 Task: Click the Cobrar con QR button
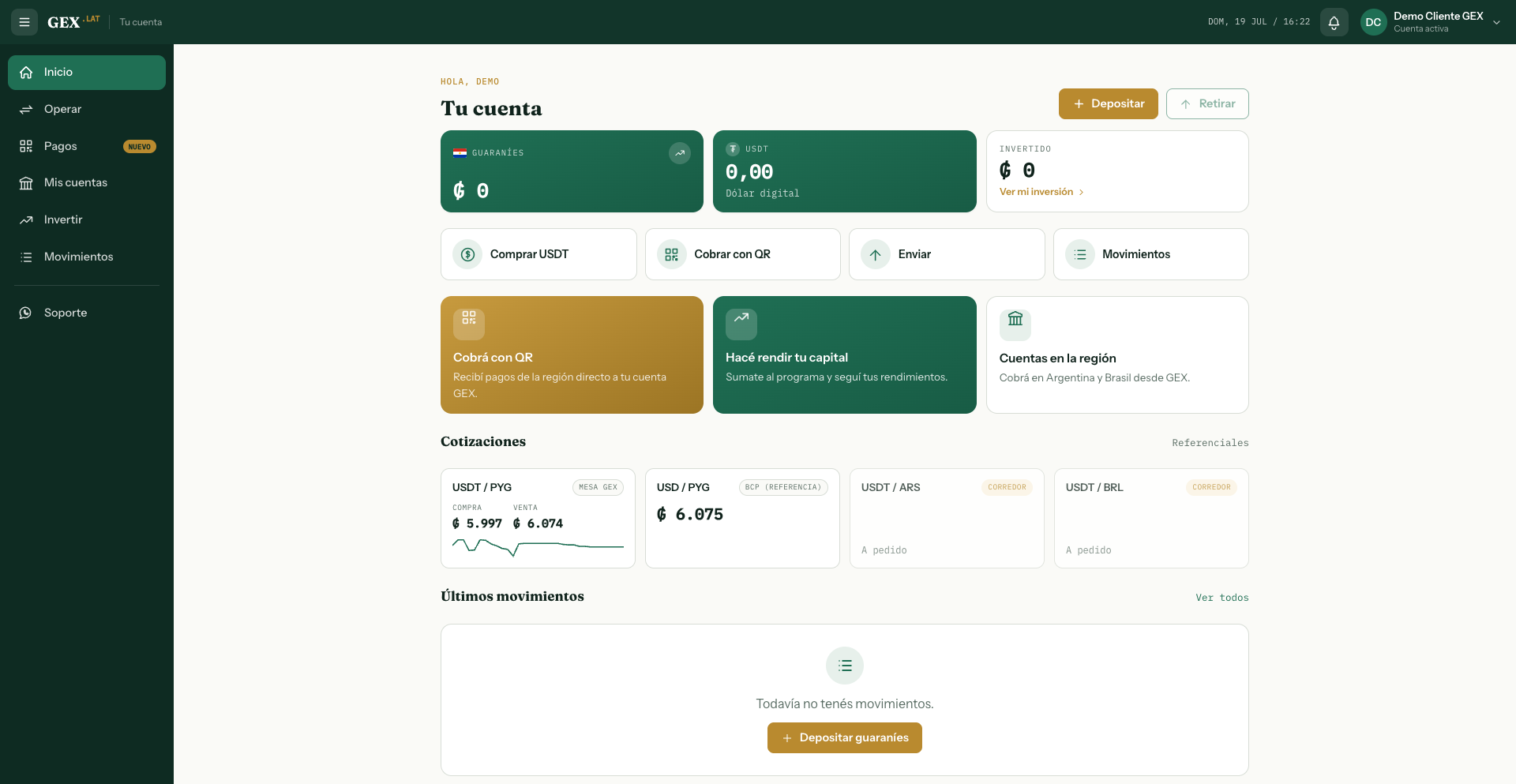pos(742,254)
